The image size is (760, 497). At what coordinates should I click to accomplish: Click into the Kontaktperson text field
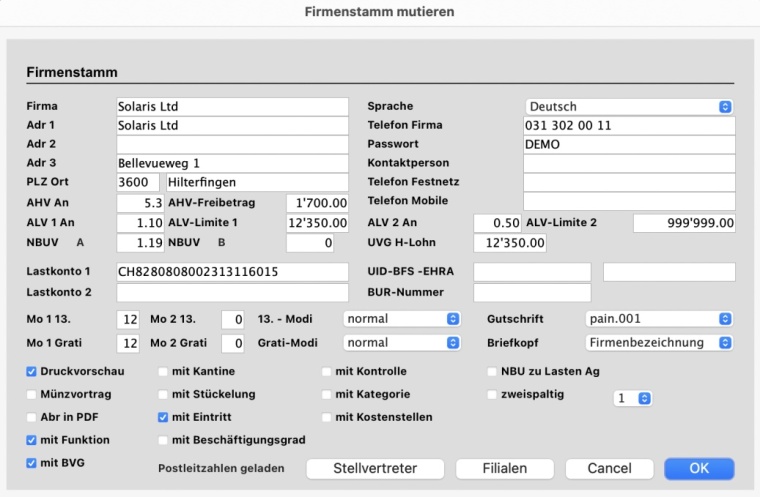click(629, 163)
